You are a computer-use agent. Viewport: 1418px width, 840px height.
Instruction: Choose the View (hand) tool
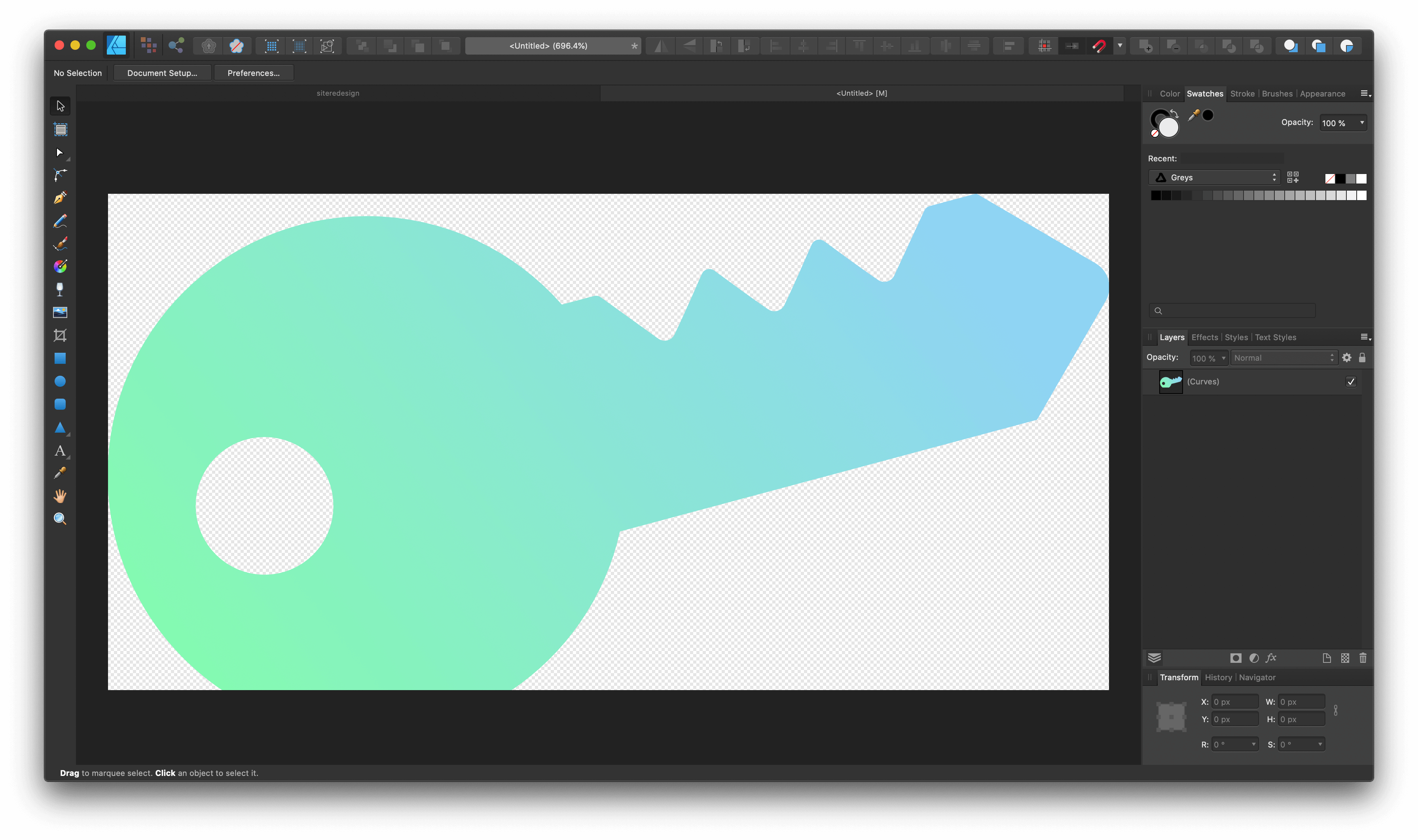click(60, 496)
